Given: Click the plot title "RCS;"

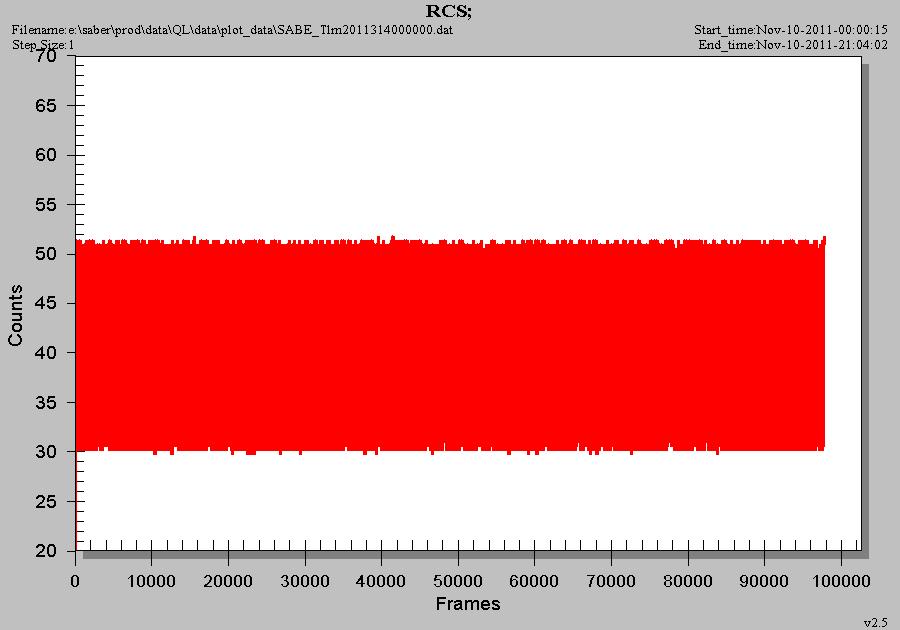Looking at the screenshot, I should 448,11.
